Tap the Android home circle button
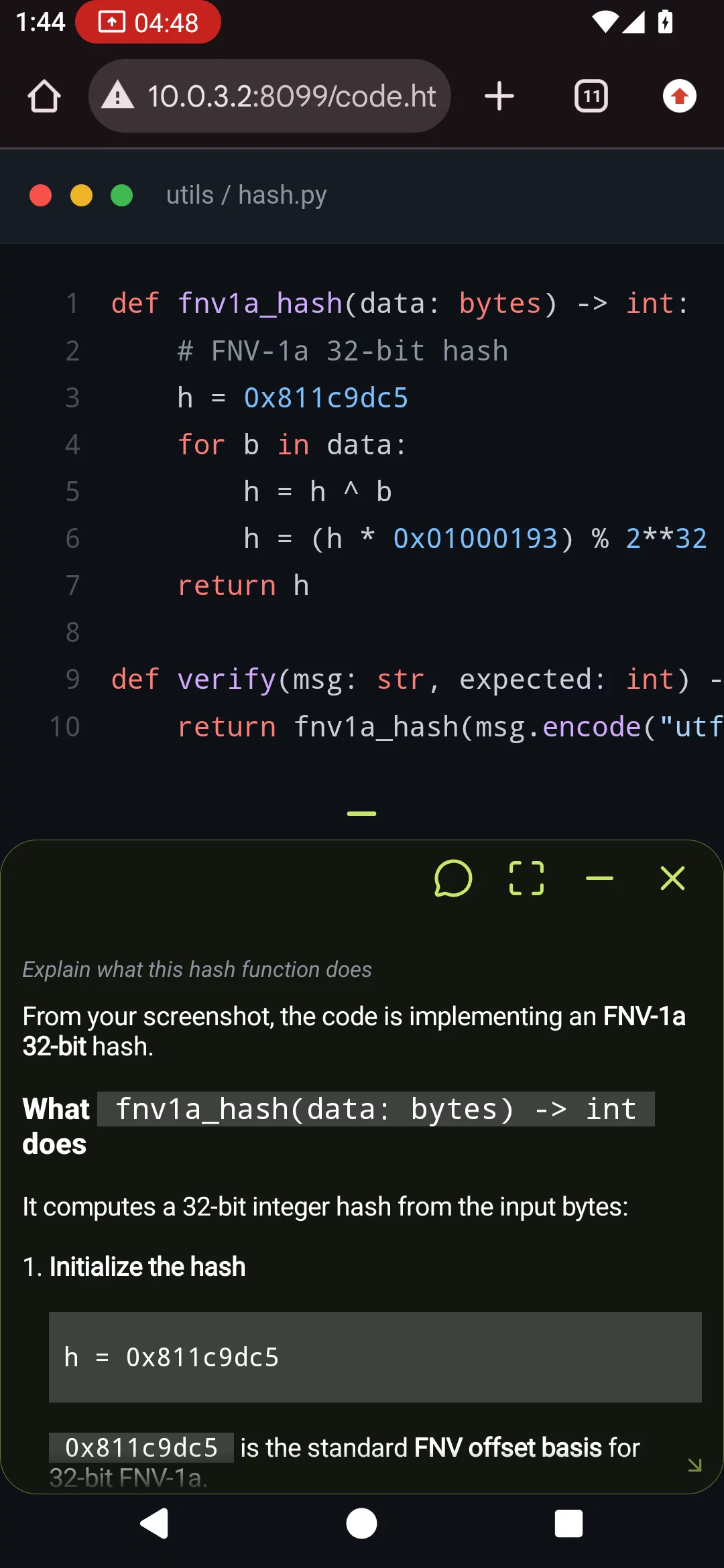 (361, 1524)
